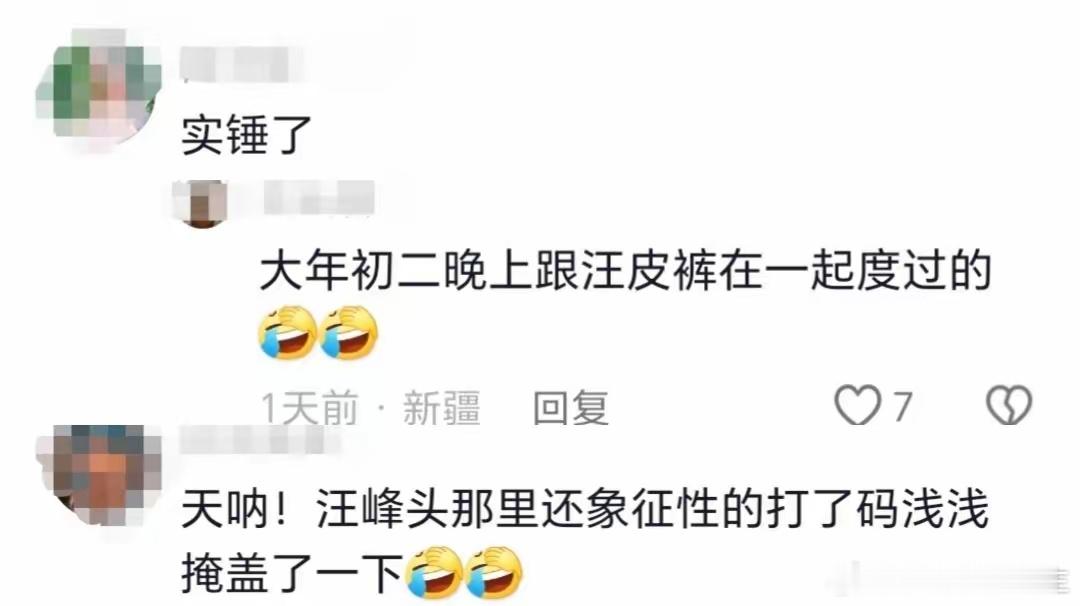
Task: Tap the 新疆 location label
Action: 442,408
